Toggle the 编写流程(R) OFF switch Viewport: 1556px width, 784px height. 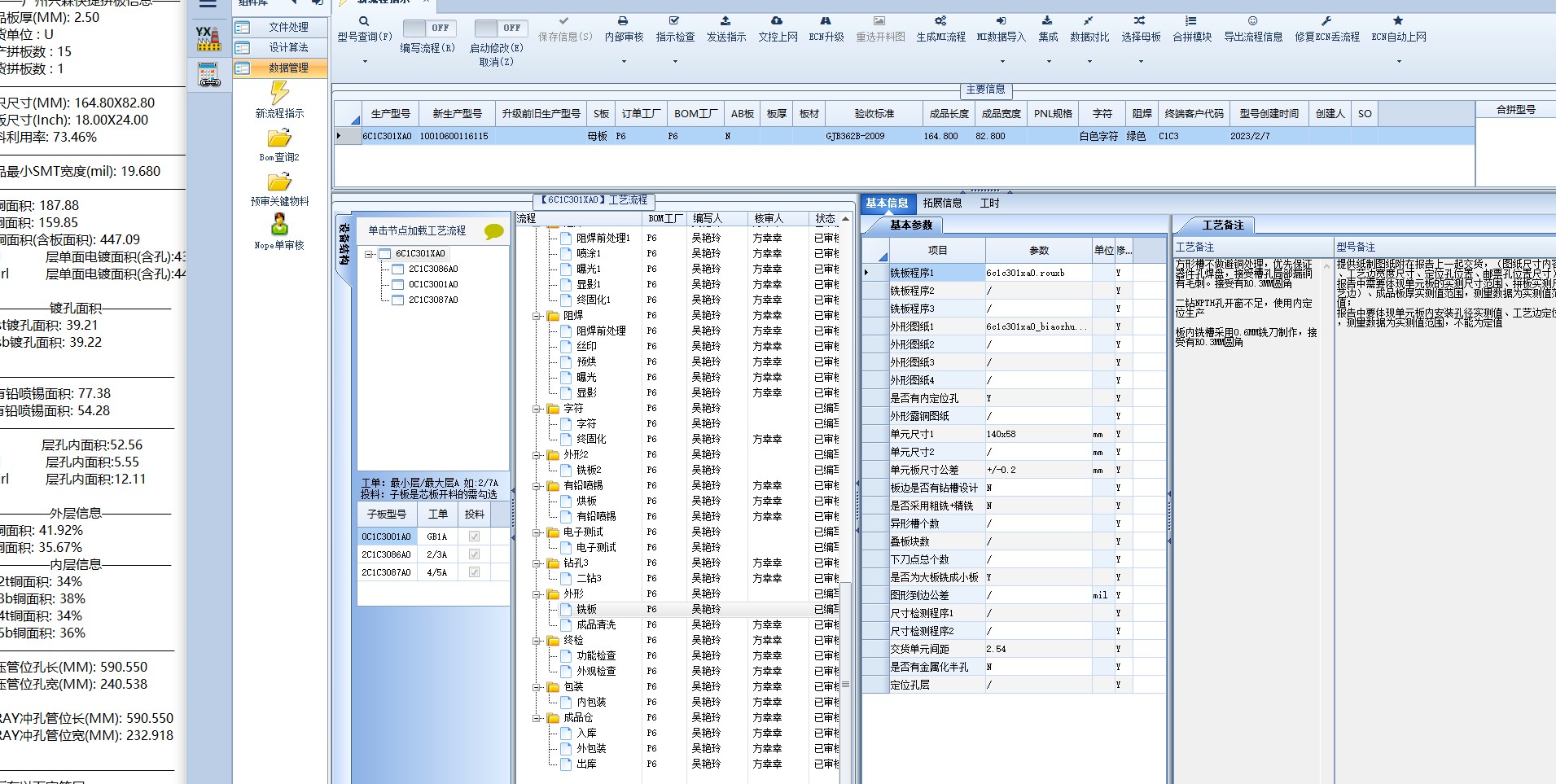pos(428,28)
